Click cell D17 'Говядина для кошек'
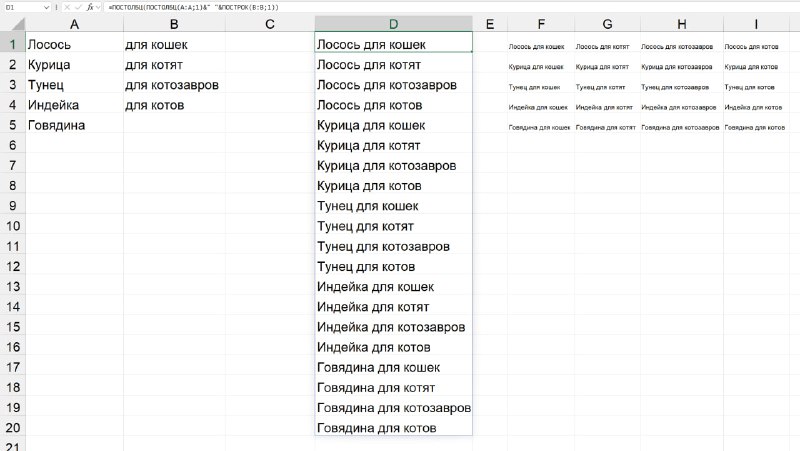This screenshot has width=800, height=451. [x=393, y=367]
